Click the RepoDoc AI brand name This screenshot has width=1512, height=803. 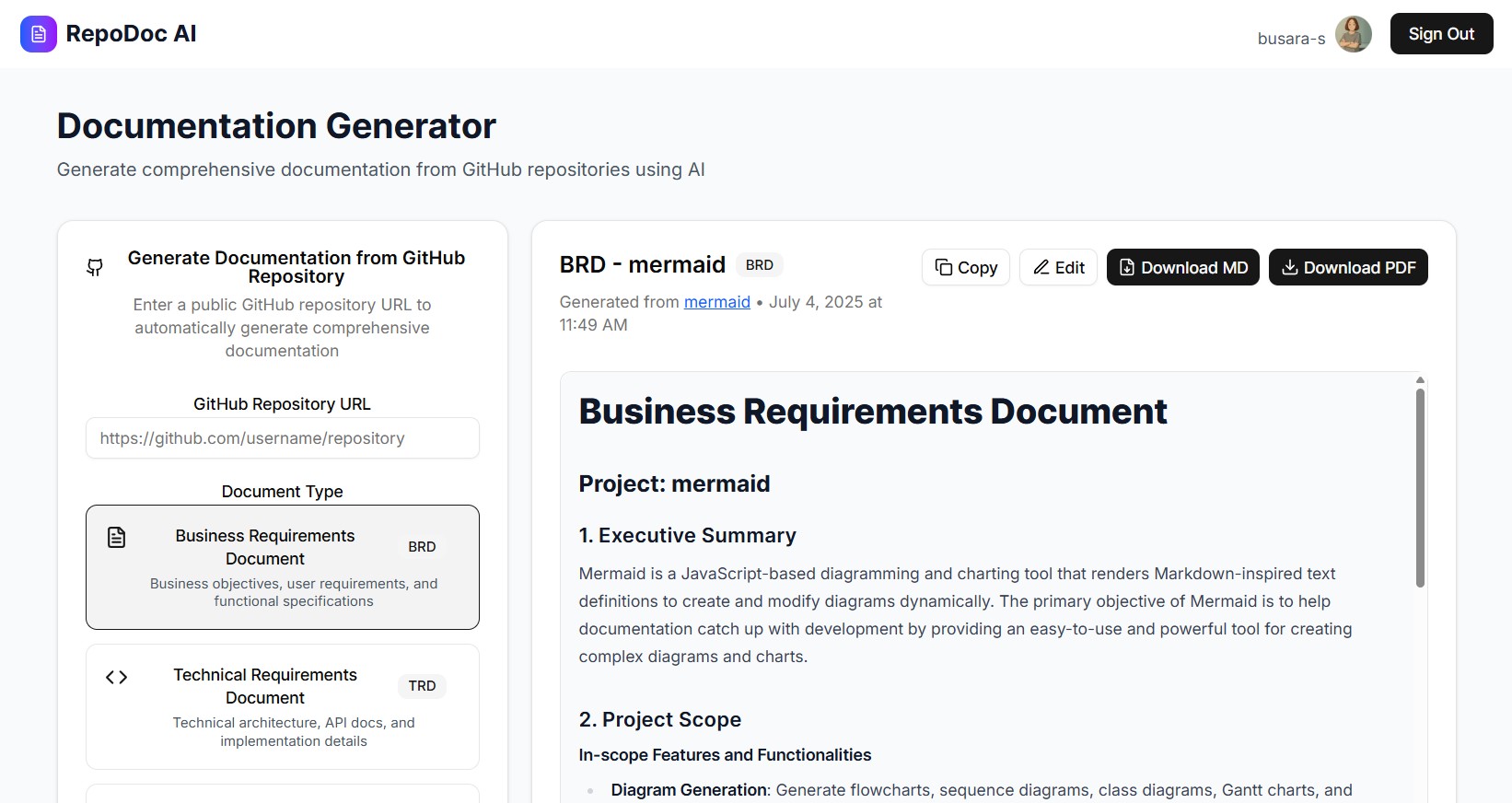(131, 34)
